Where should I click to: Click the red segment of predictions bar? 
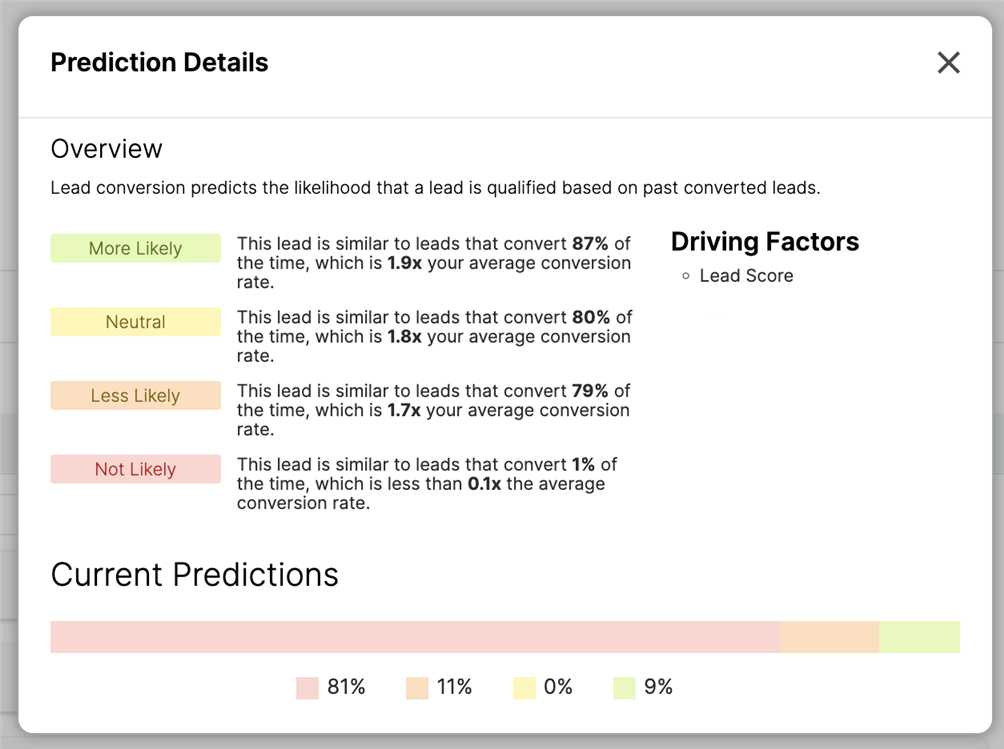[x=414, y=637]
